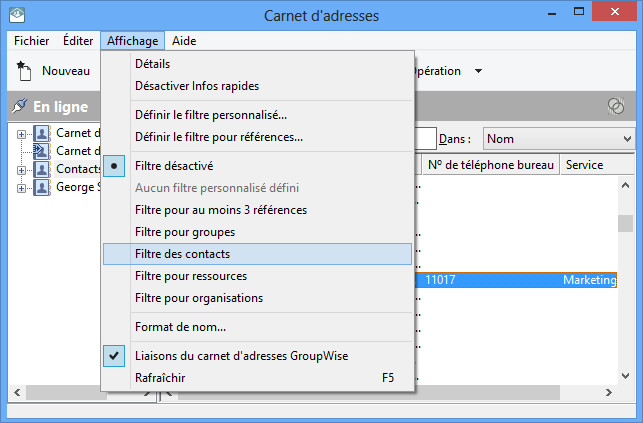The height and width of the screenshot is (423, 643).
Task: Maximize the Carnet d'adresses window
Action: [x=579, y=11]
